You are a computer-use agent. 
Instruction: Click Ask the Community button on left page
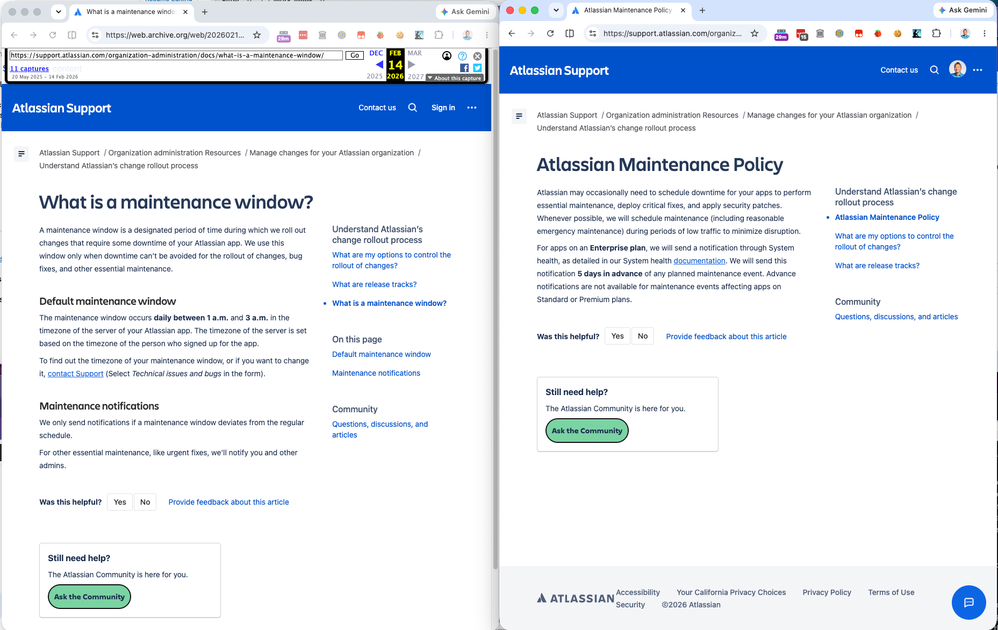click(89, 597)
